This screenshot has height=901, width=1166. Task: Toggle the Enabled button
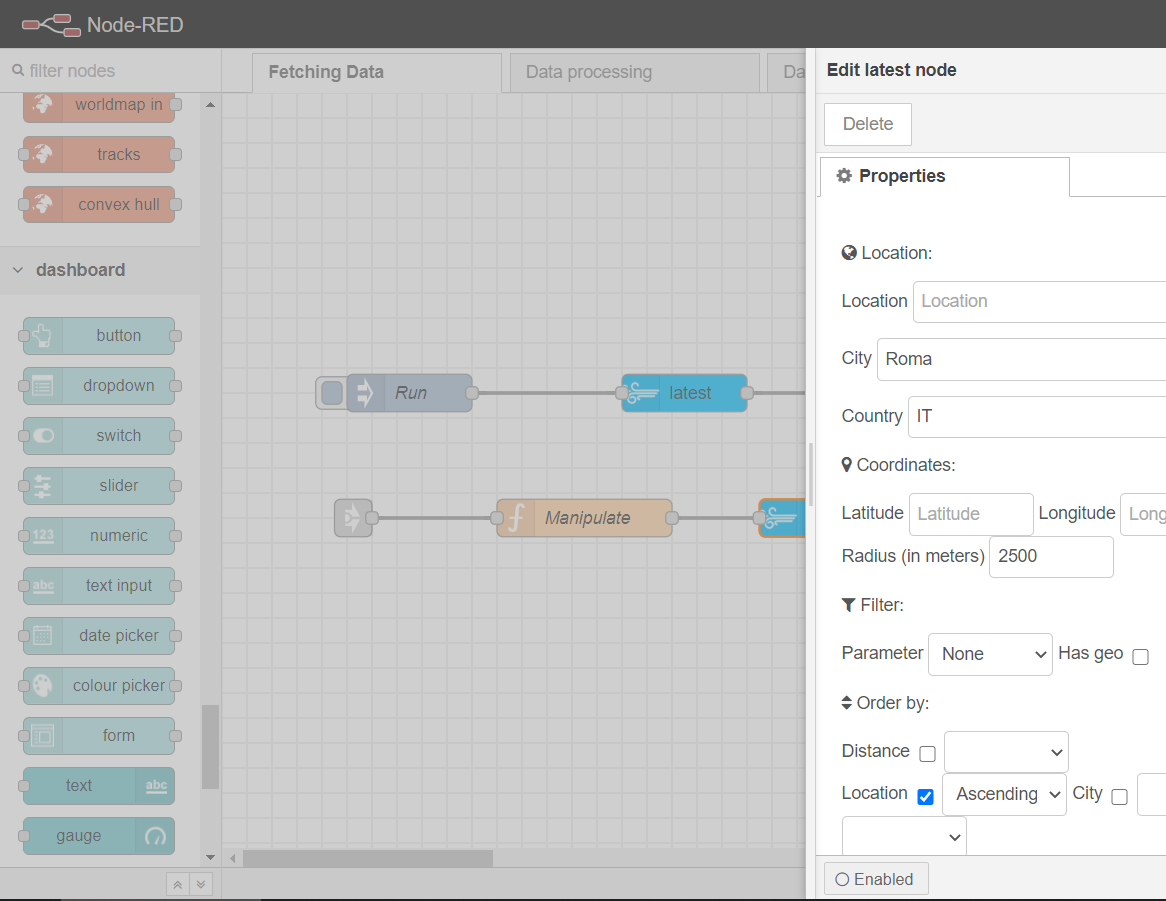pos(875,879)
